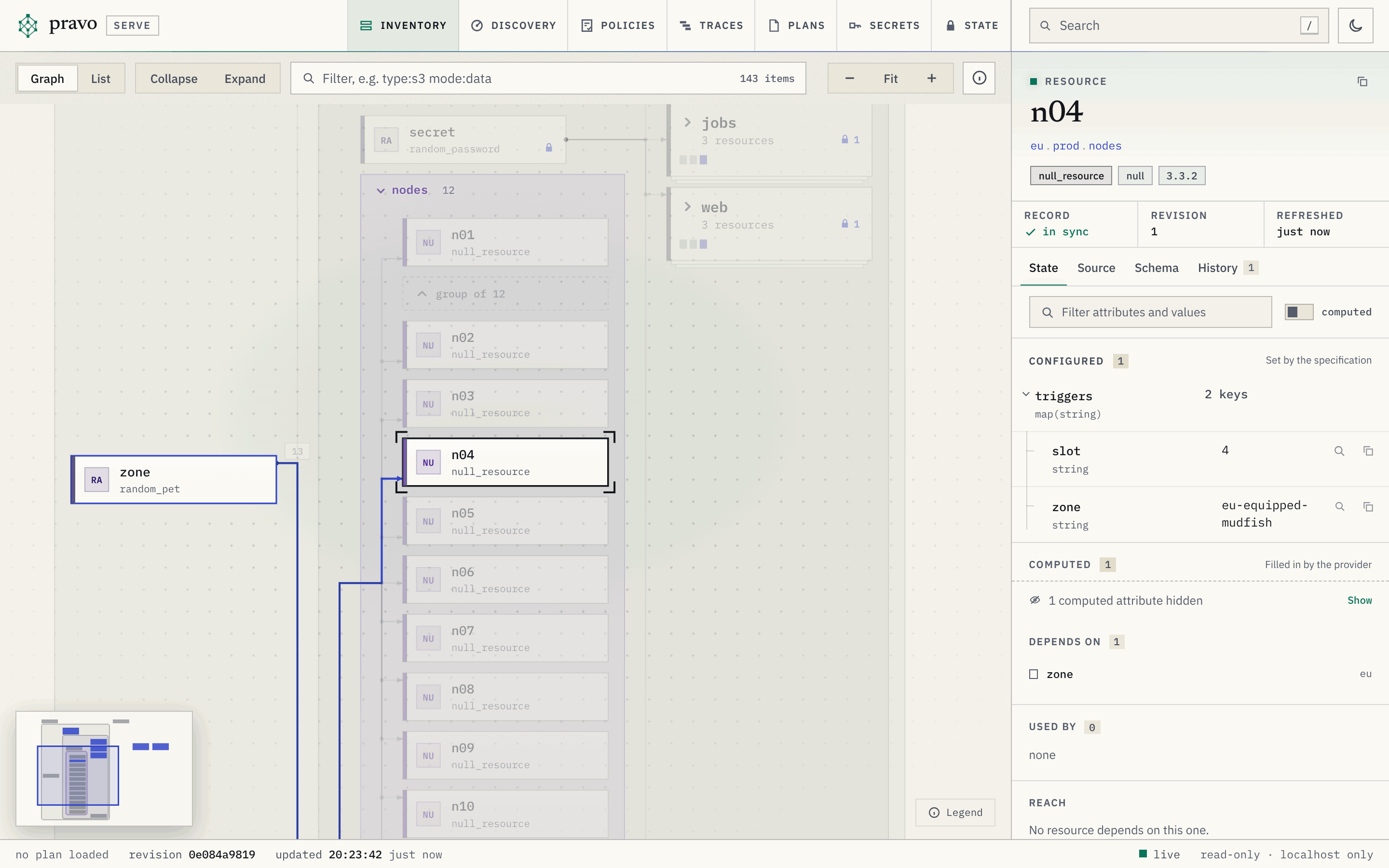Collapse the nodes group
The width and height of the screenshot is (1389, 868).
pos(381,190)
